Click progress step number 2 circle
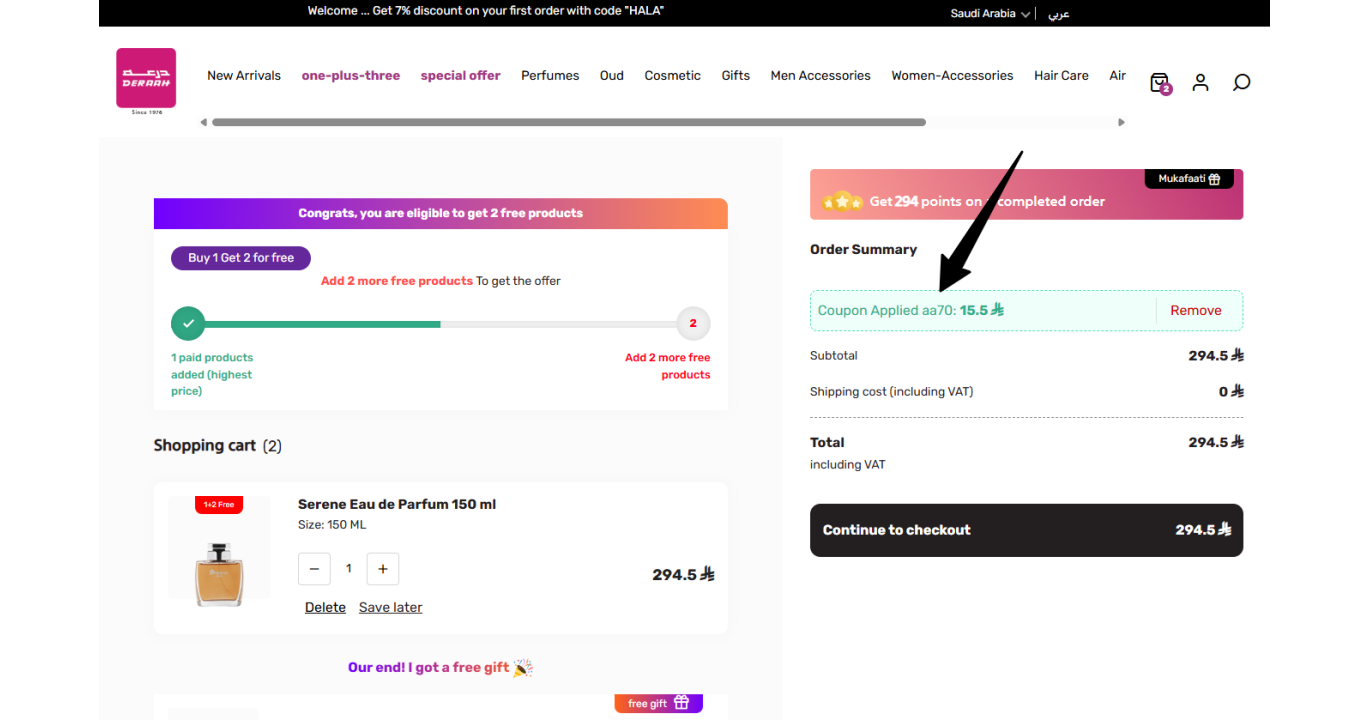This screenshot has height=720, width=1368. click(693, 324)
